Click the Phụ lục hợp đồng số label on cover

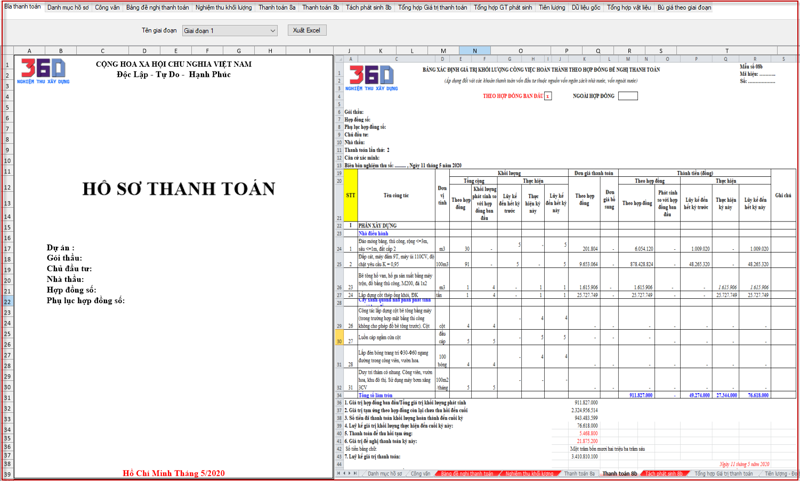86,301
